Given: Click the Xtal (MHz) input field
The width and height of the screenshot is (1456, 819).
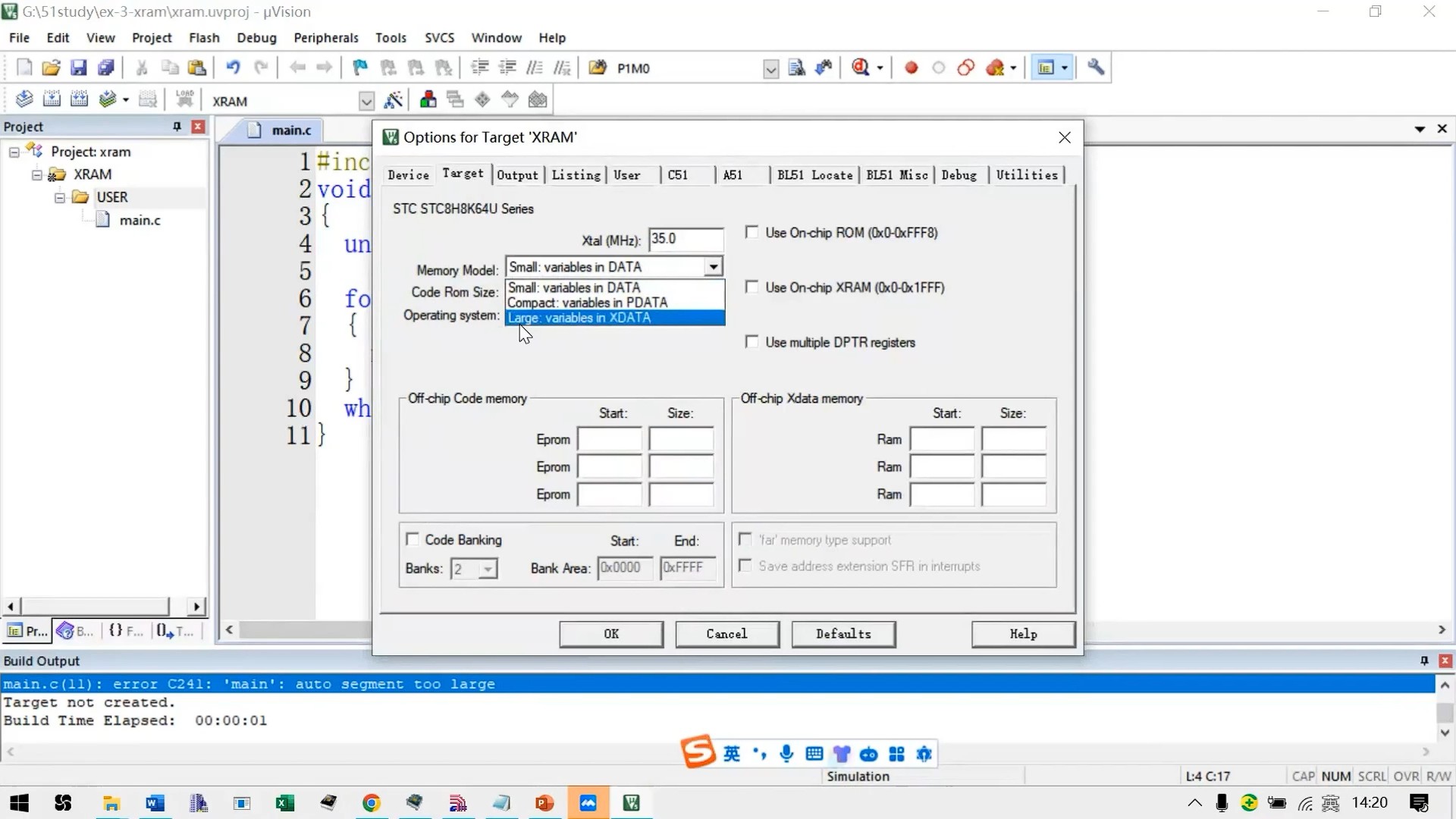Looking at the screenshot, I should coord(686,240).
